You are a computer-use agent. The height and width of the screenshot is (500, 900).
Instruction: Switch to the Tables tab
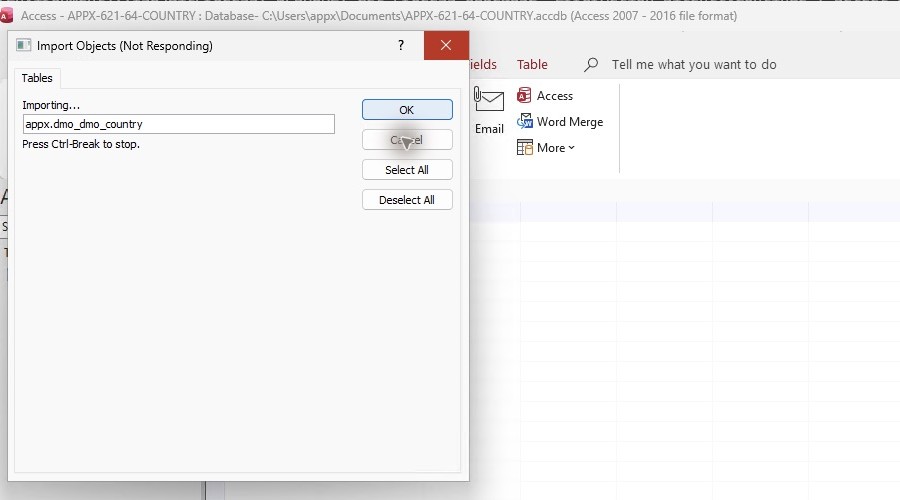click(37, 78)
